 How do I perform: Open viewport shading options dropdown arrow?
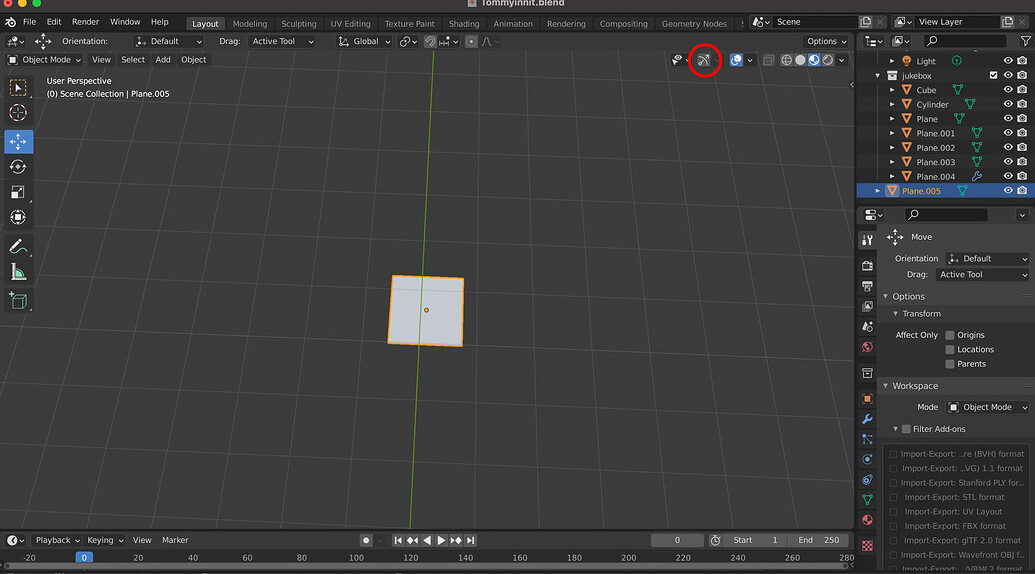(x=842, y=60)
